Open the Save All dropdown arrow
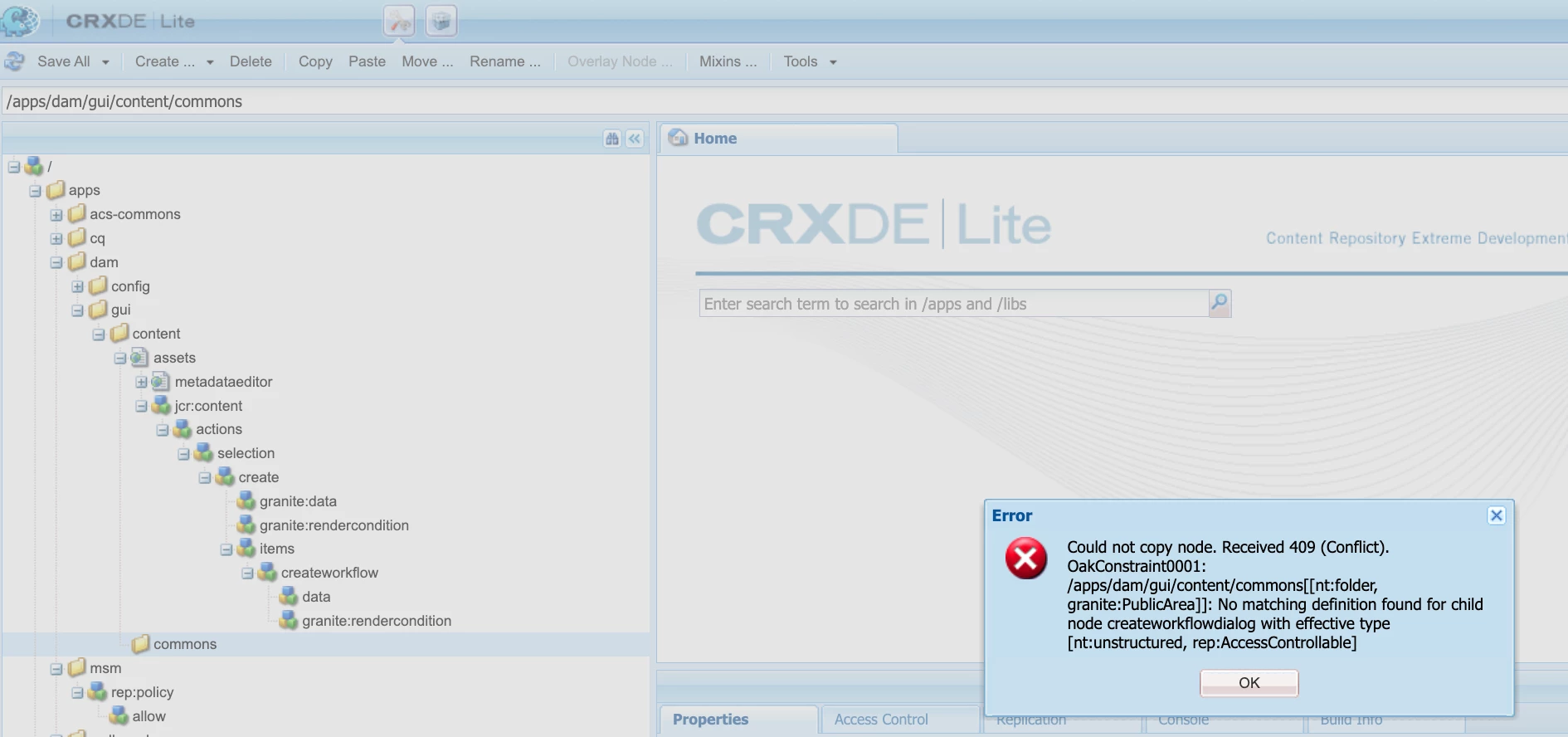The height and width of the screenshot is (737, 1568). (x=105, y=62)
